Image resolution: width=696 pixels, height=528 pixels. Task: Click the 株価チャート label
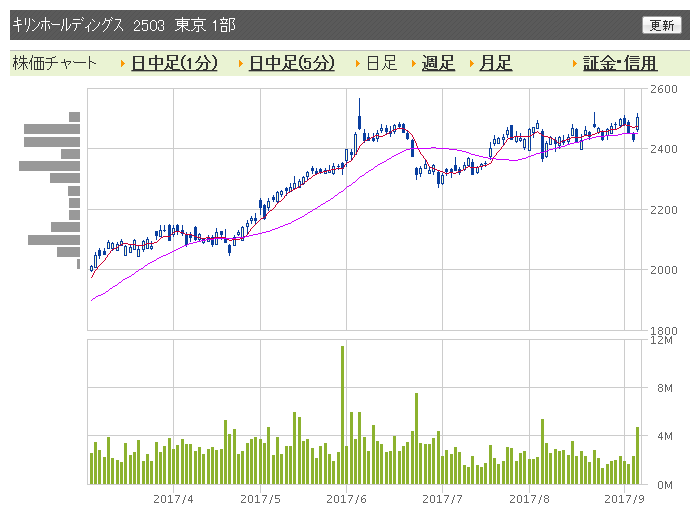(x=54, y=63)
